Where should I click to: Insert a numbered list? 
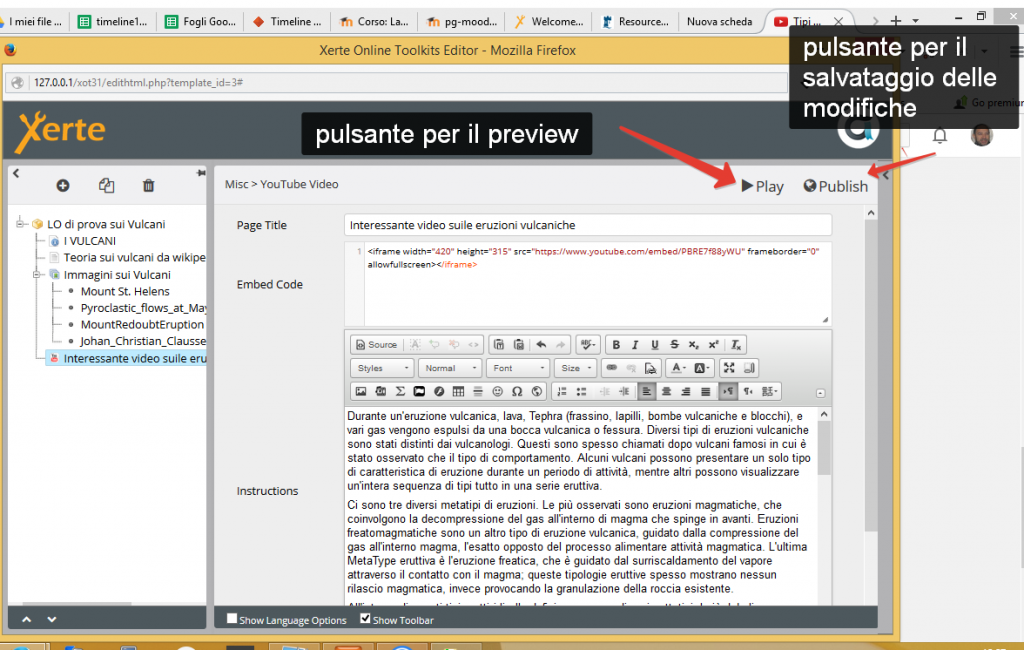[562, 391]
